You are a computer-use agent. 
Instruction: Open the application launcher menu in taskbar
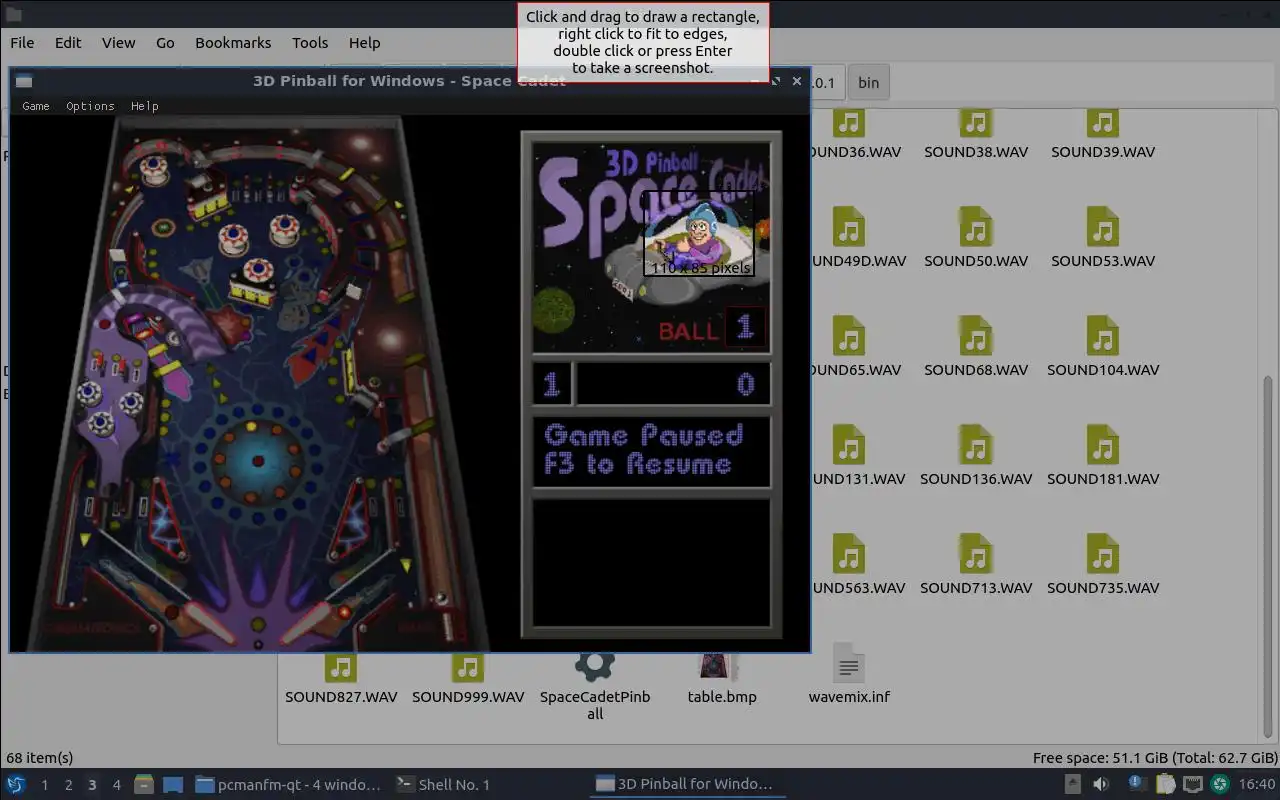point(16,785)
